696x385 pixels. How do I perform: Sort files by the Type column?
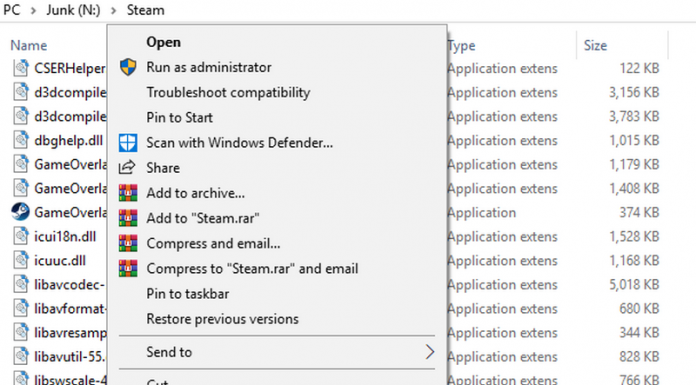[462, 45]
